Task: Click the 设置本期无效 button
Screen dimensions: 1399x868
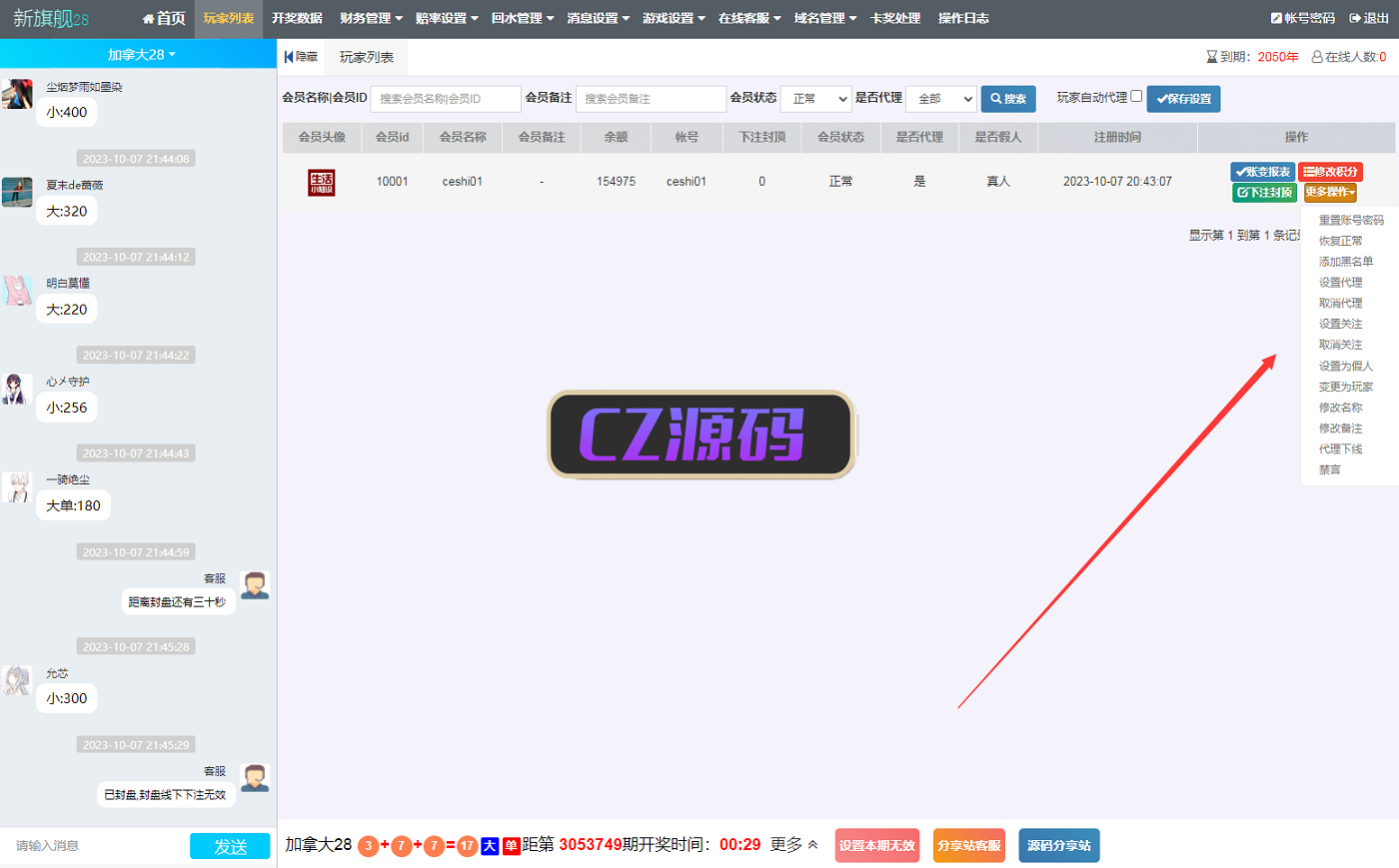Action: [876, 845]
